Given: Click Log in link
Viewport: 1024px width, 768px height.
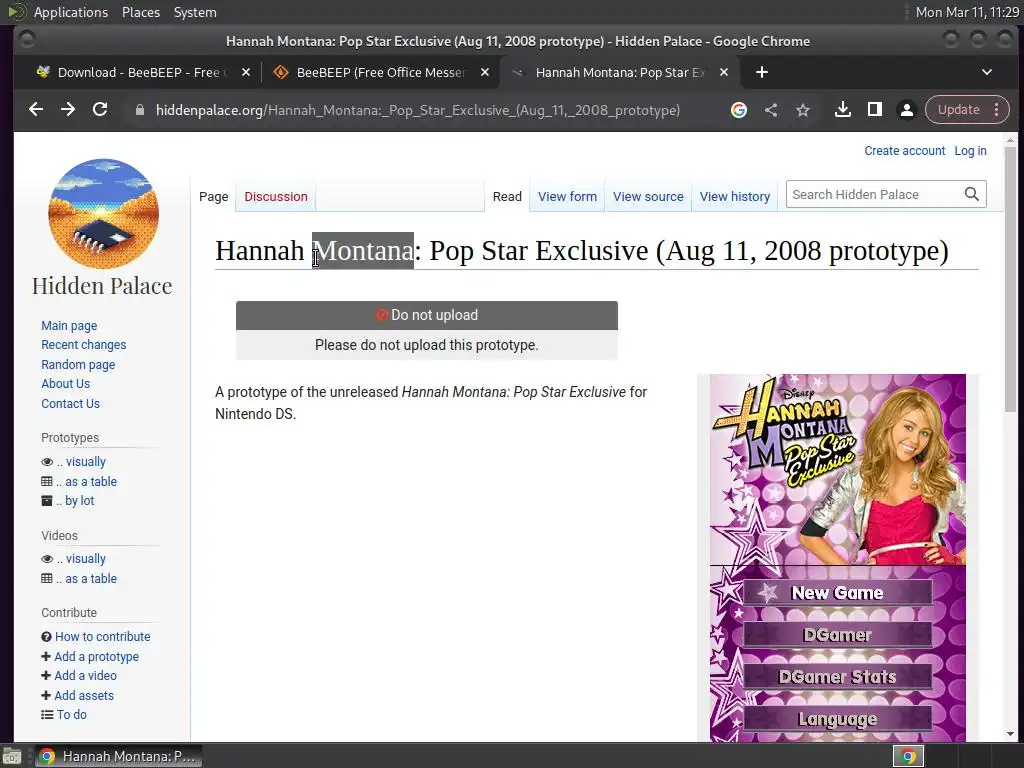Looking at the screenshot, I should pos(970,150).
